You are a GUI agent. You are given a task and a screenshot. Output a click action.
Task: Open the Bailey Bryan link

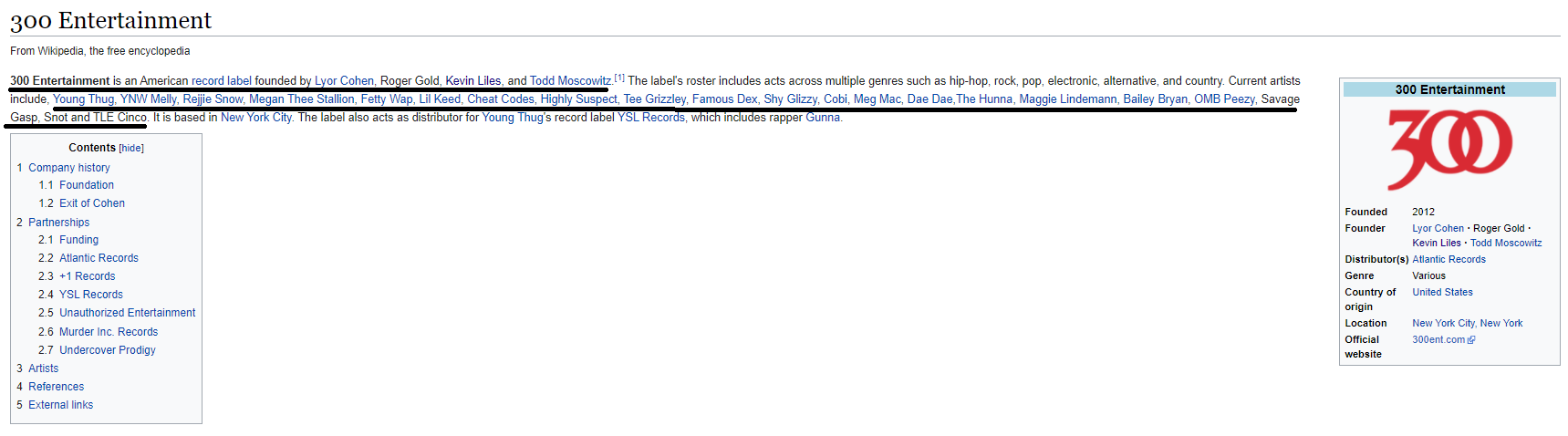tap(1155, 99)
